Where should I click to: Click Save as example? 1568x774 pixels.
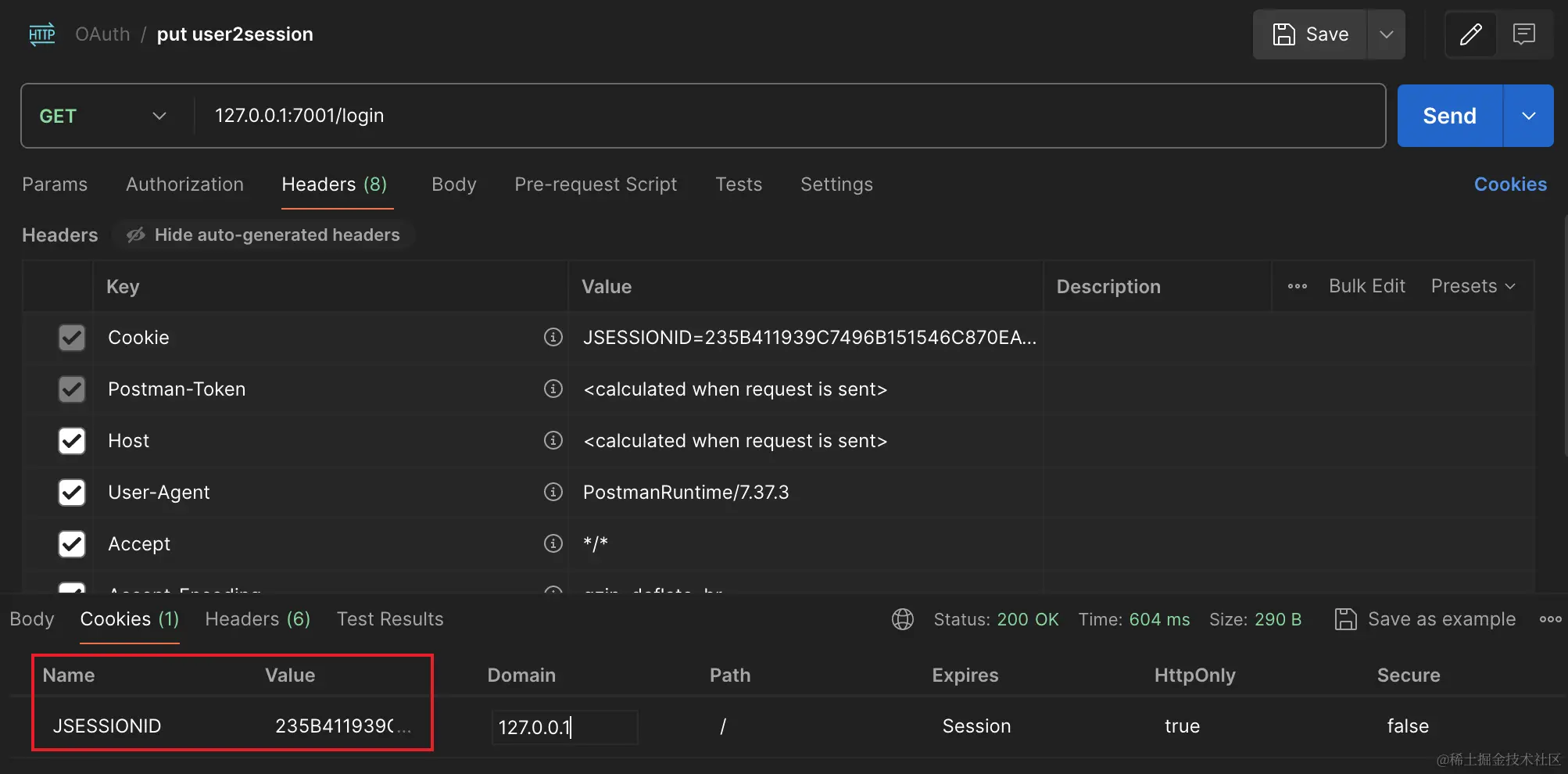coord(1425,619)
